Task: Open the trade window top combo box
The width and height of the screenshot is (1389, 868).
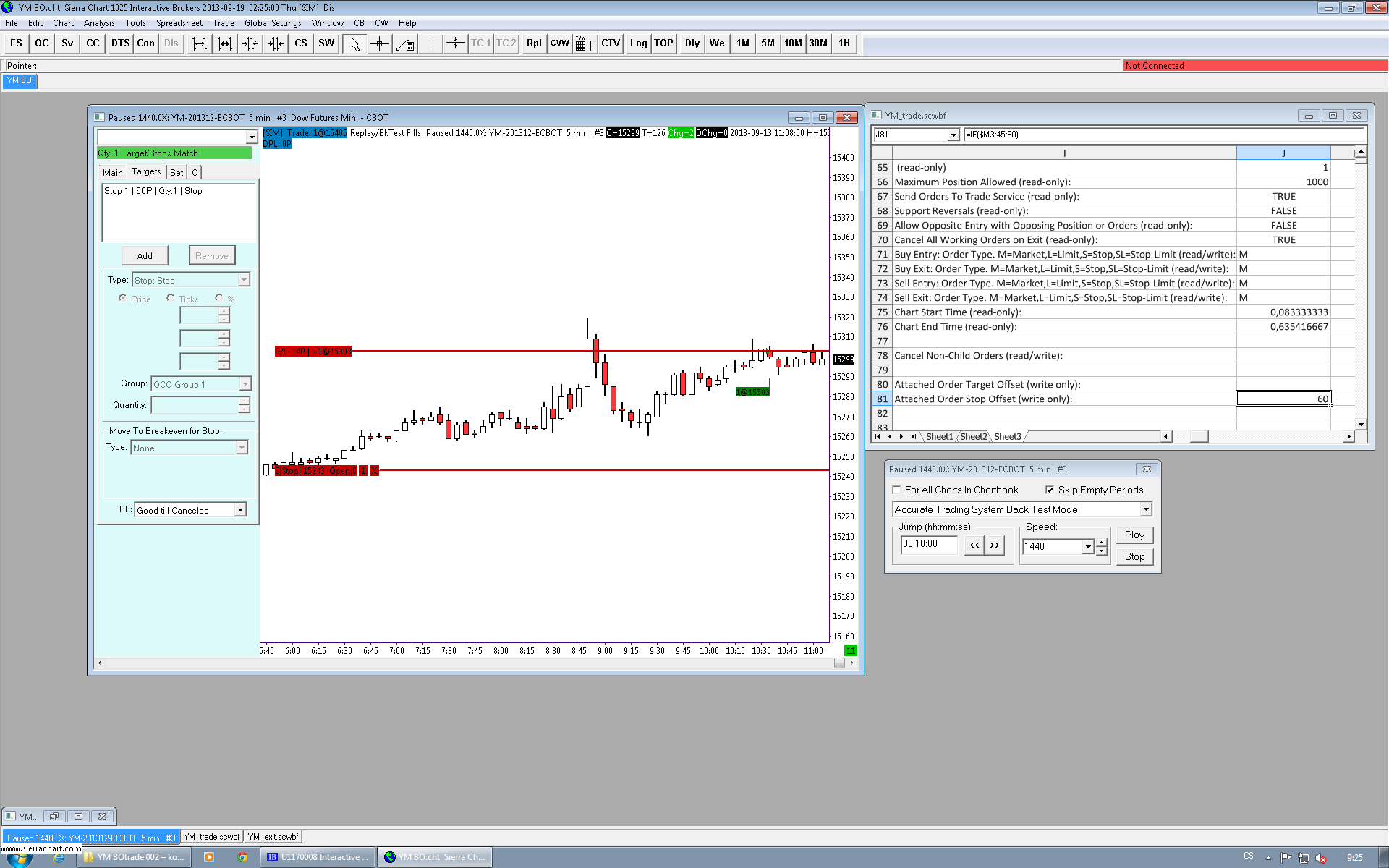Action: pos(252,137)
